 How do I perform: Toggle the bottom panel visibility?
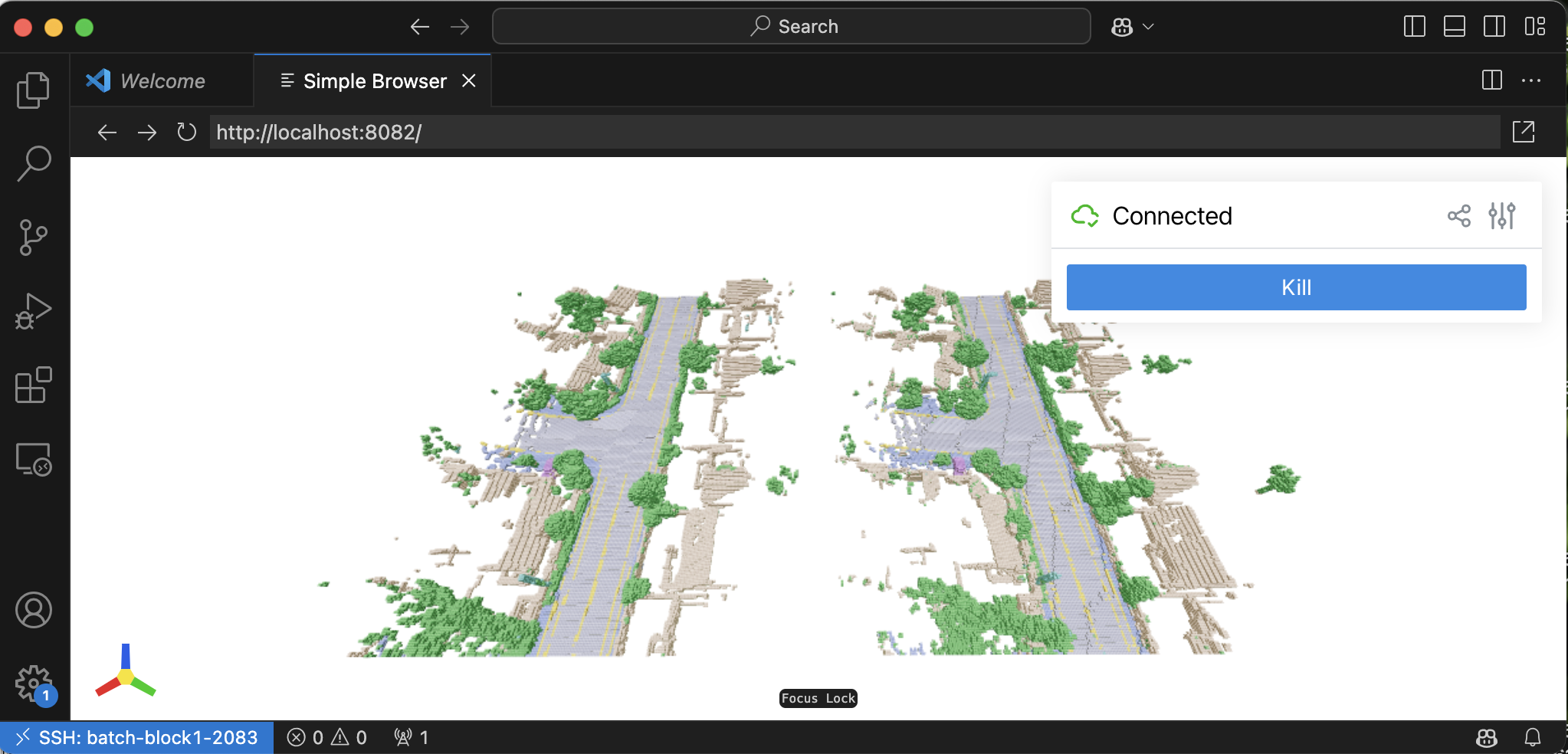[x=1454, y=27]
